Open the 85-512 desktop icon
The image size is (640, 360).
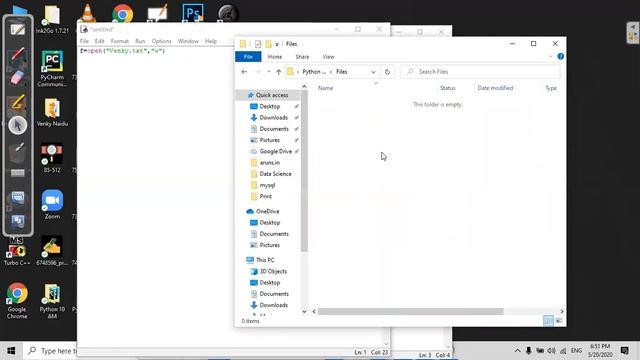click(x=52, y=158)
